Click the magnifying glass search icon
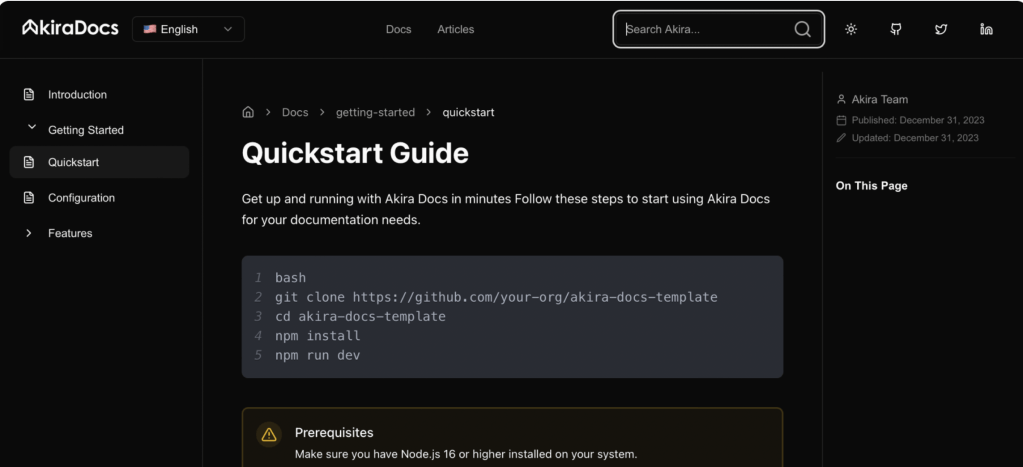 [x=802, y=29]
